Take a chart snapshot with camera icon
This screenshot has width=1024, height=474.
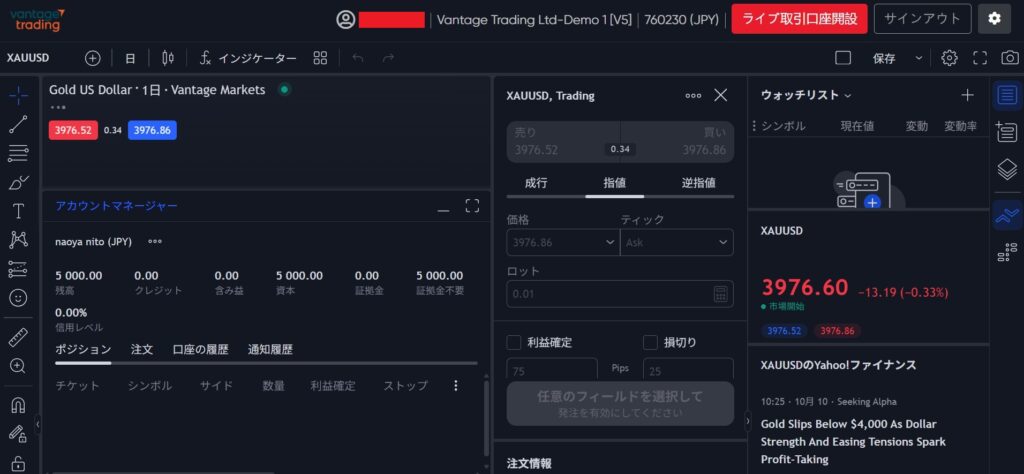(1011, 58)
